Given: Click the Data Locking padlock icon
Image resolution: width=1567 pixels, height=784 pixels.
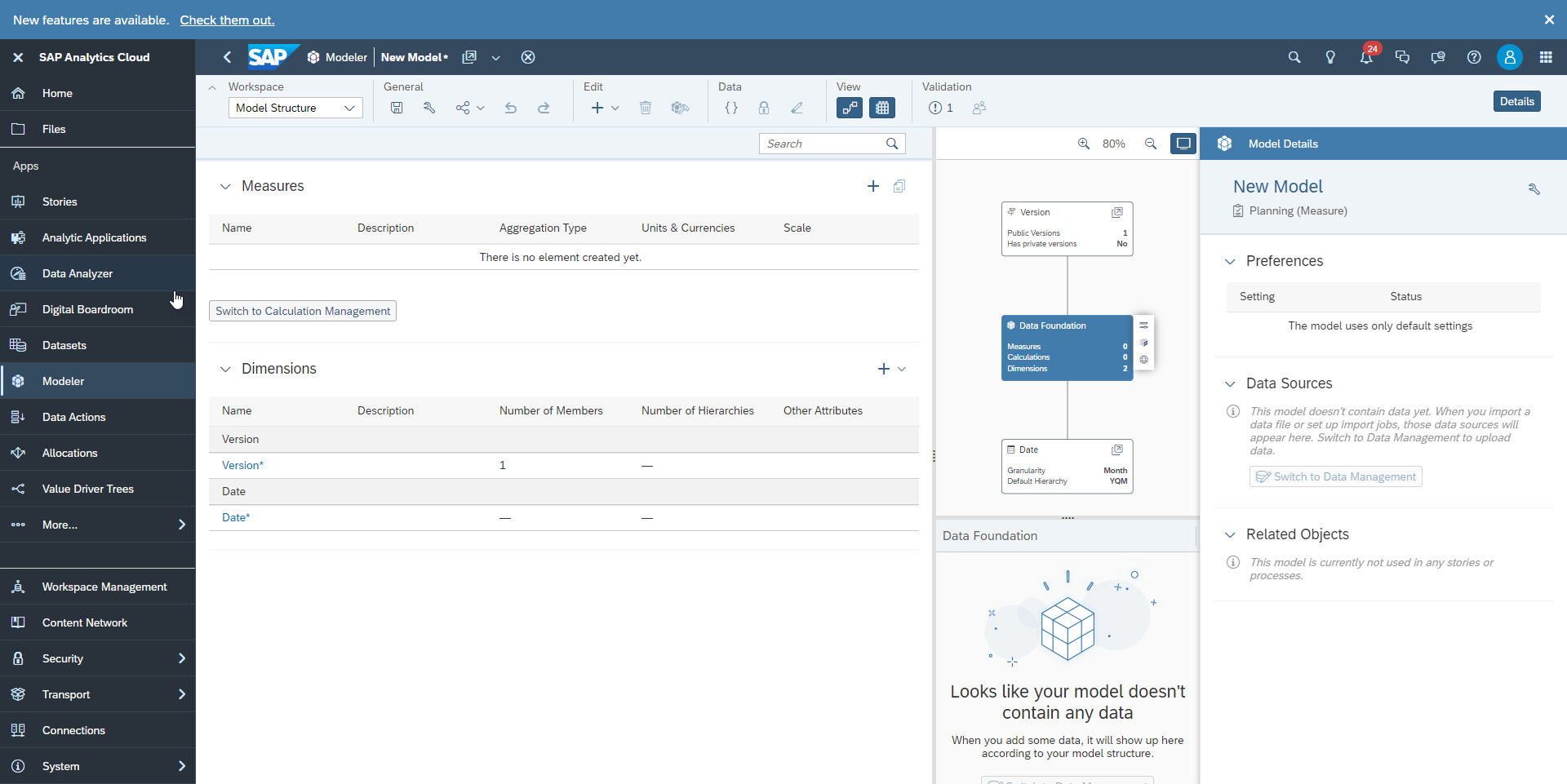Looking at the screenshot, I should pos(764,107).
